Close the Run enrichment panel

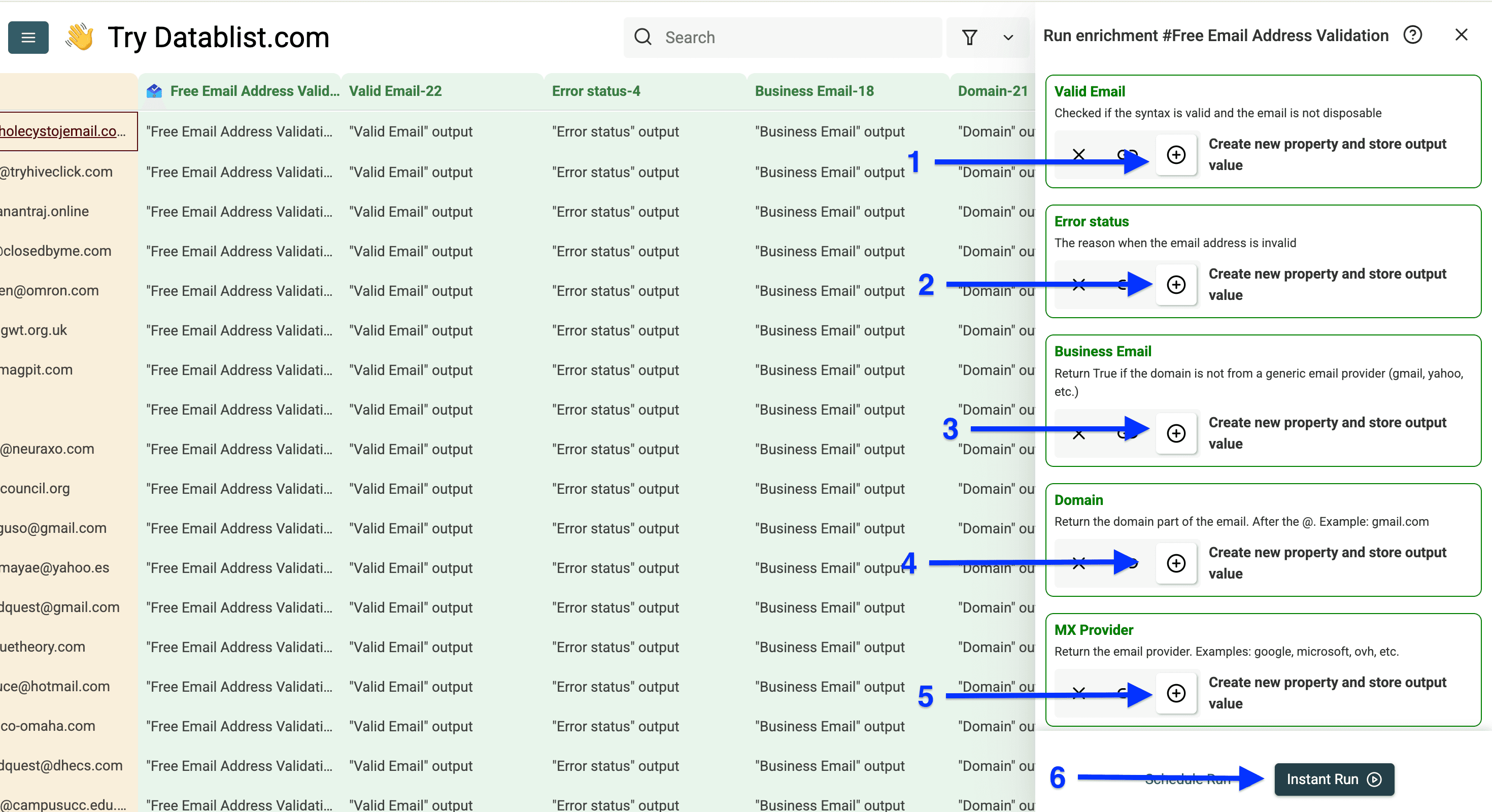coord(1462,35)
